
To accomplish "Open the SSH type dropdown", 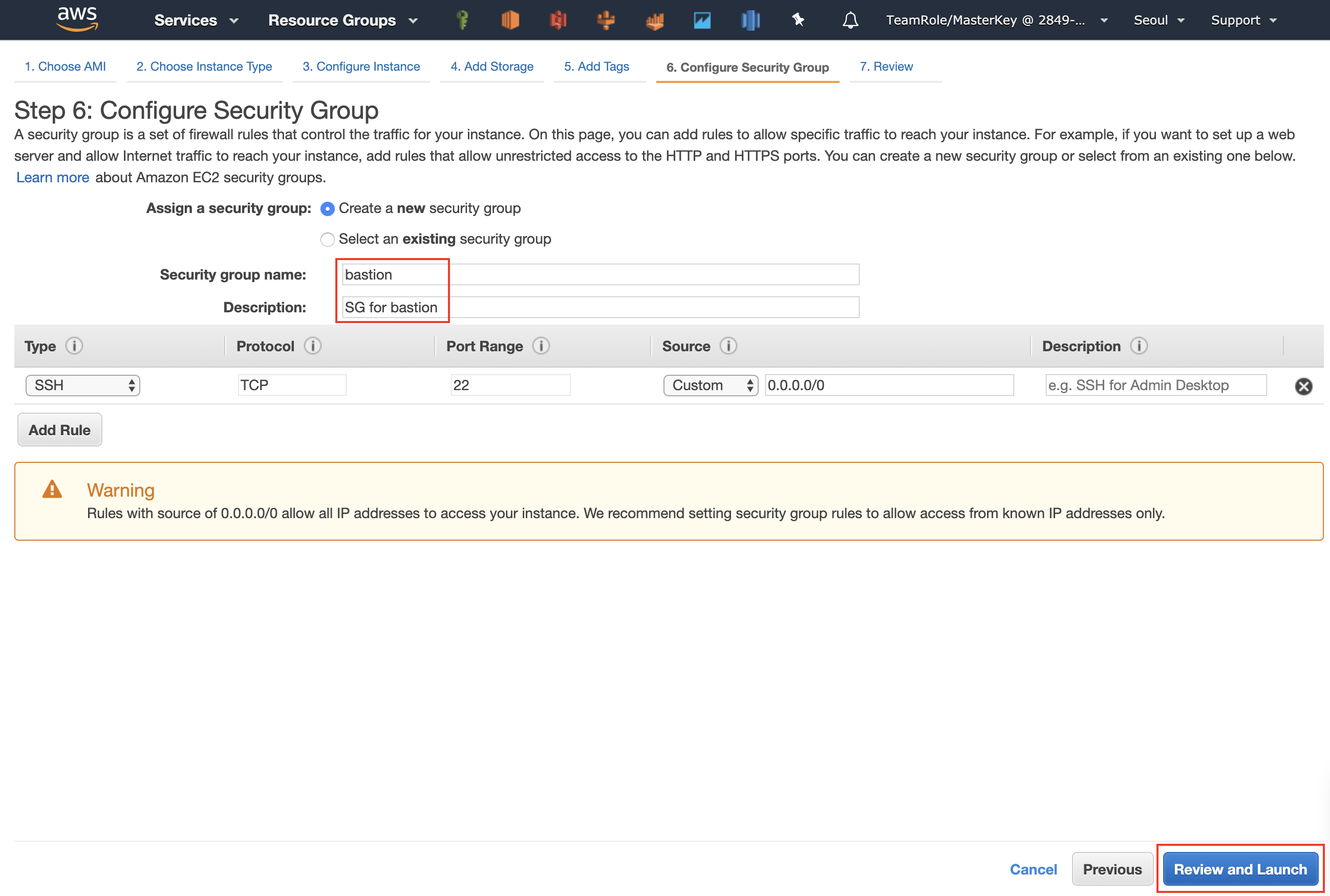I will coord(83,385).
